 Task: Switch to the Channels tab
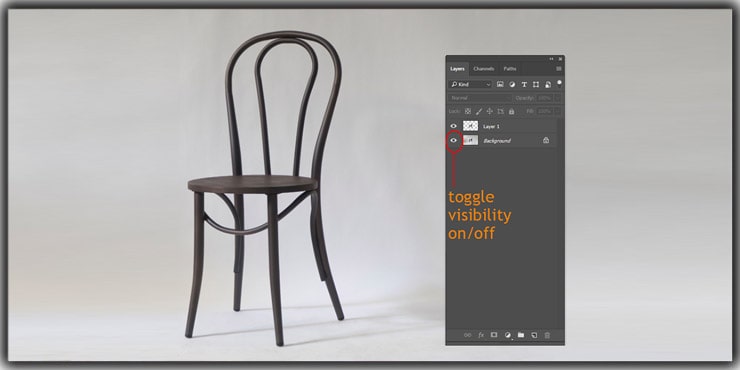coord(484,69)
